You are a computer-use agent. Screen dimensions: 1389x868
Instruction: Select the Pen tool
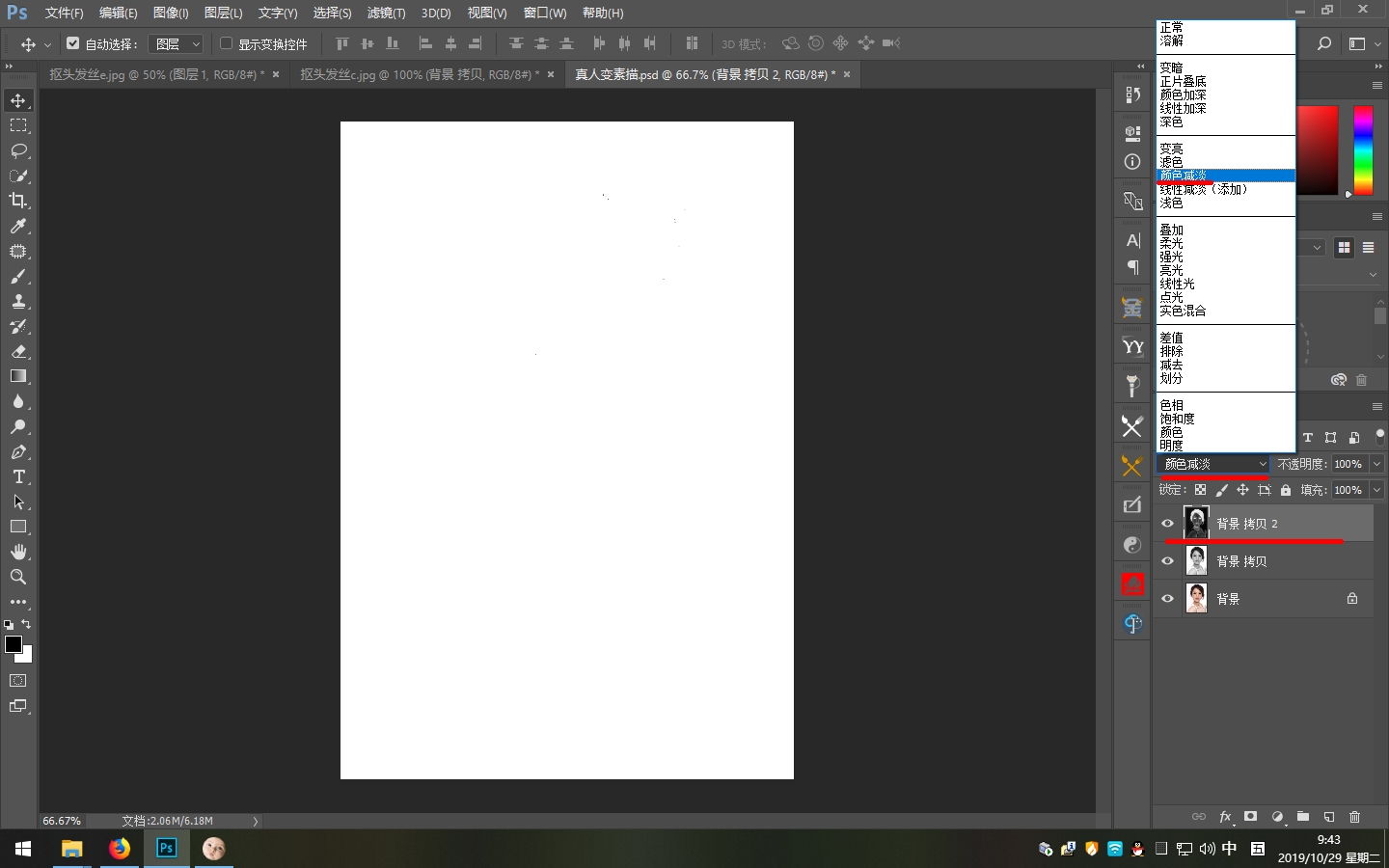click(x=18, y=451)
